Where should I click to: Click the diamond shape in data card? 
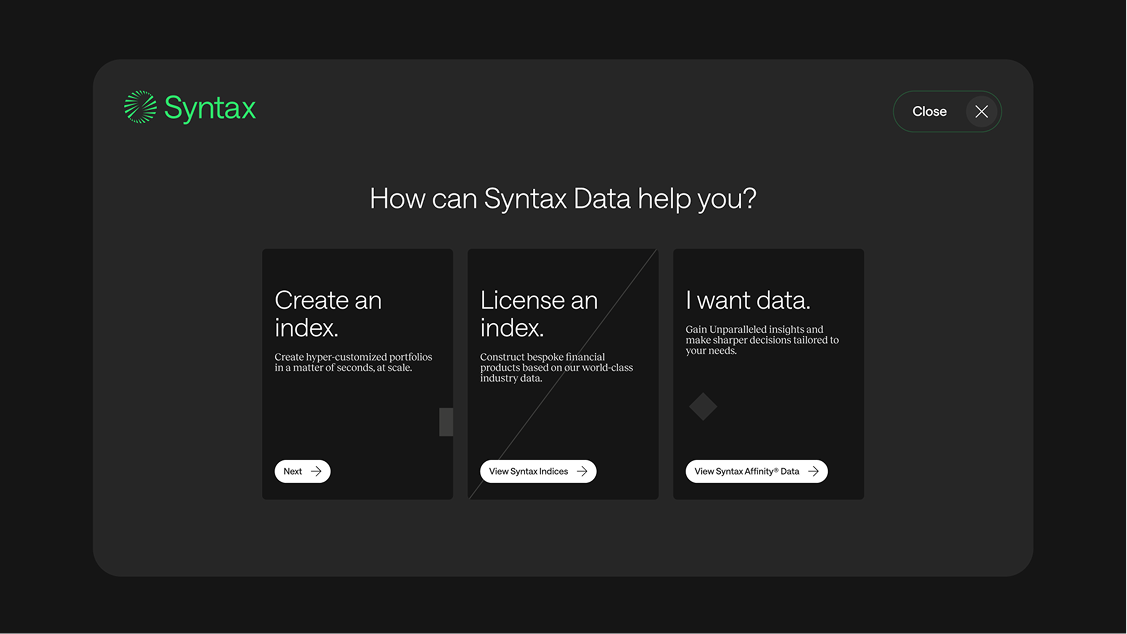tap(703, 406)
